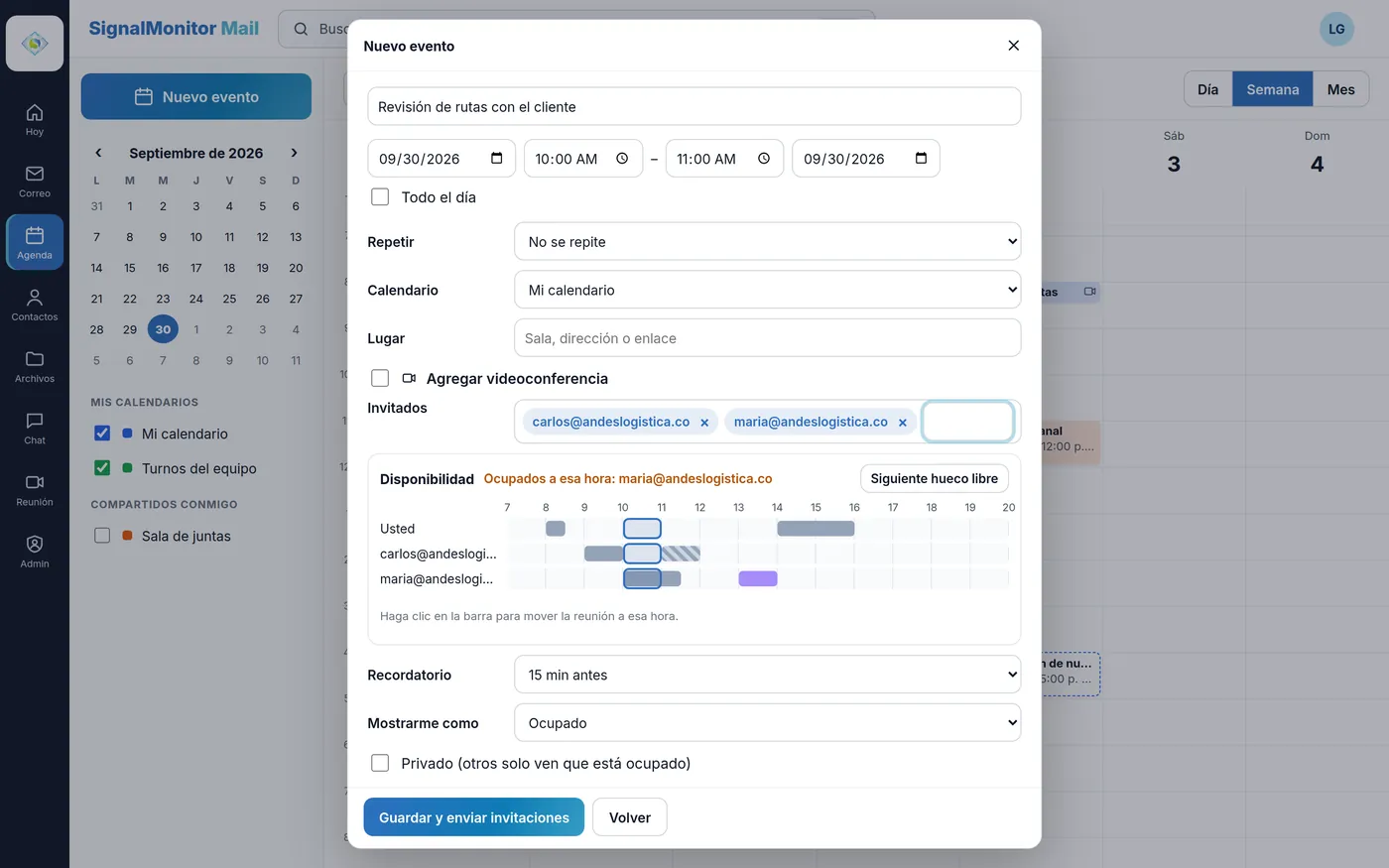Open the Agenda section icon
The height and width of the screenshot is (868, 1389).
click(x=35, y=242)
